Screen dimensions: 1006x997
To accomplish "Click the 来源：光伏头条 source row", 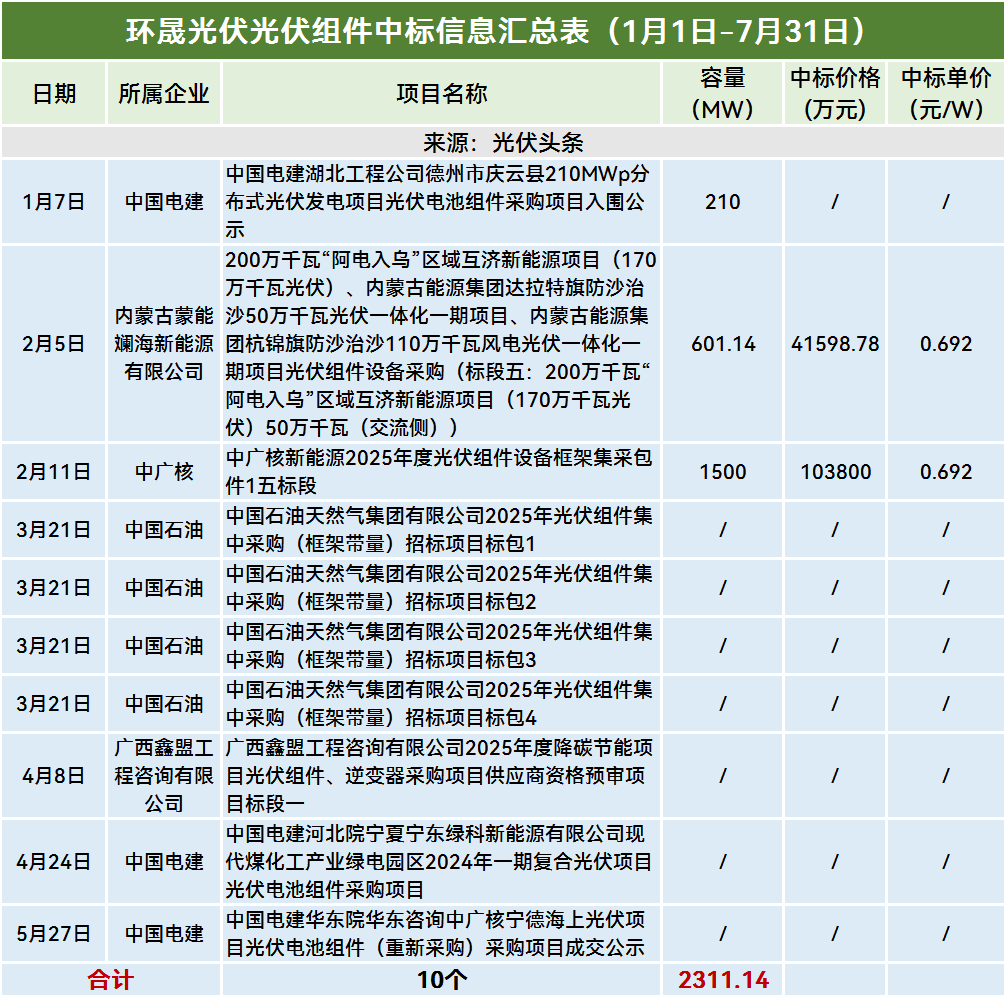I will [502, 142].
